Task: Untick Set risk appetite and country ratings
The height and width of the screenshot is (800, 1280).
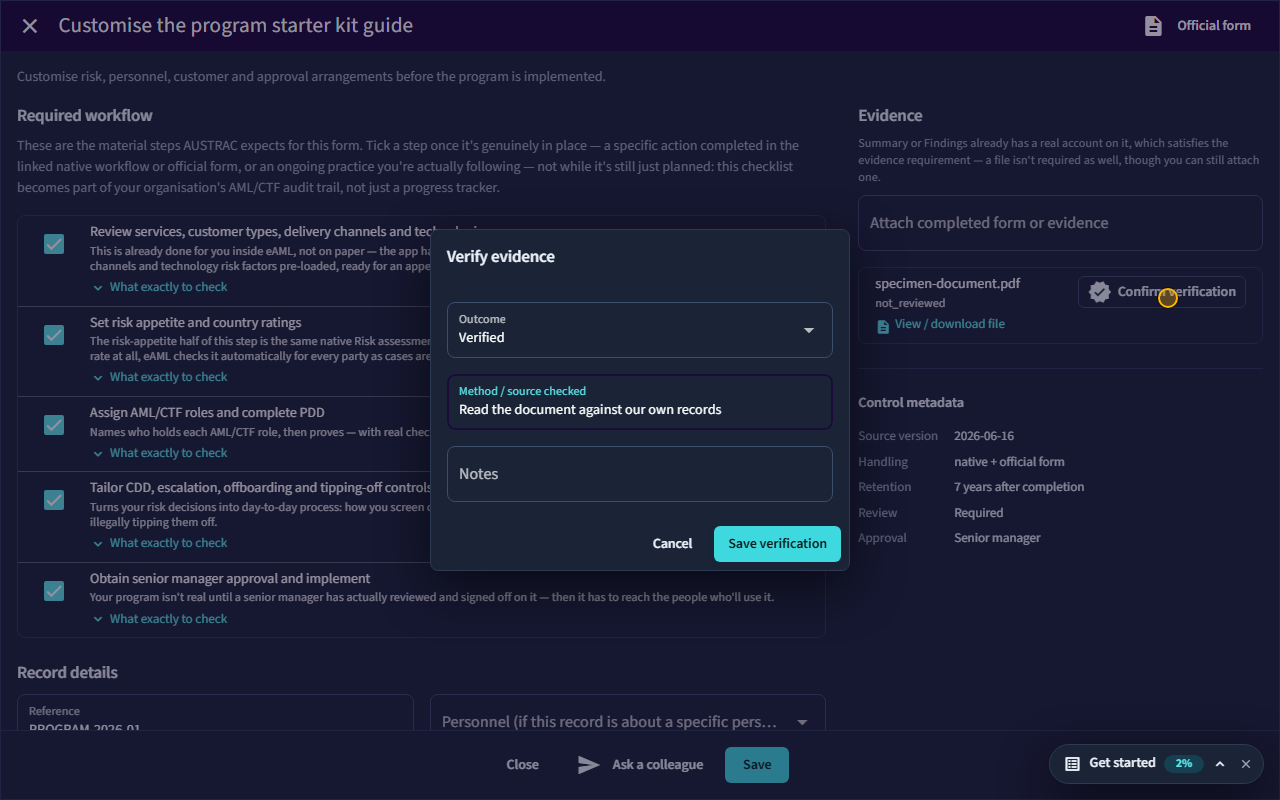Action: tap(54, 335)
